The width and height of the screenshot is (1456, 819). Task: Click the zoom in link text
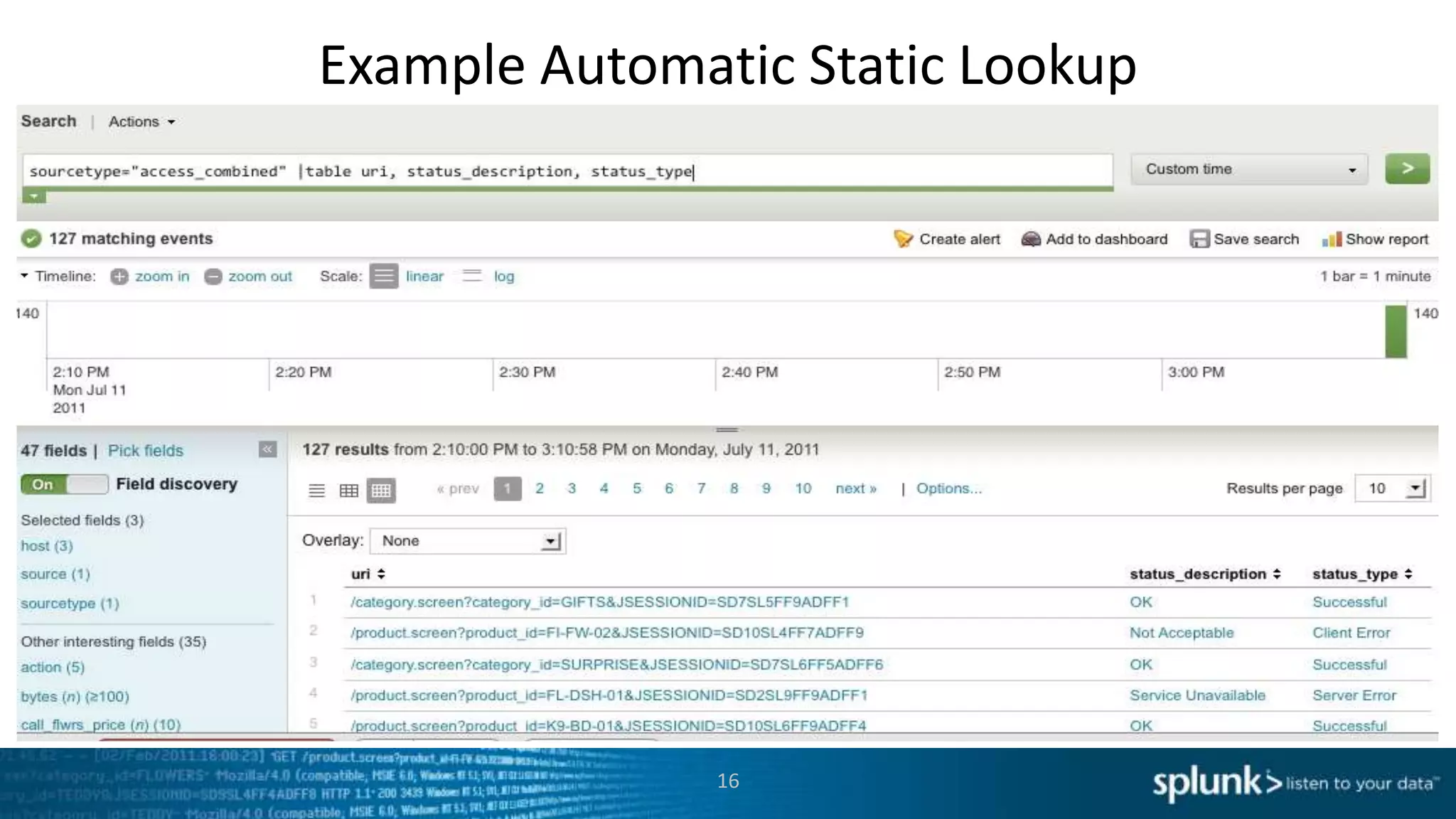pos(162,277)
